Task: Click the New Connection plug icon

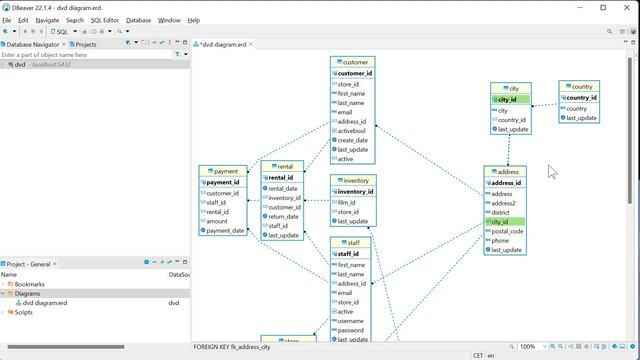Action: click(x=6, y=31)
